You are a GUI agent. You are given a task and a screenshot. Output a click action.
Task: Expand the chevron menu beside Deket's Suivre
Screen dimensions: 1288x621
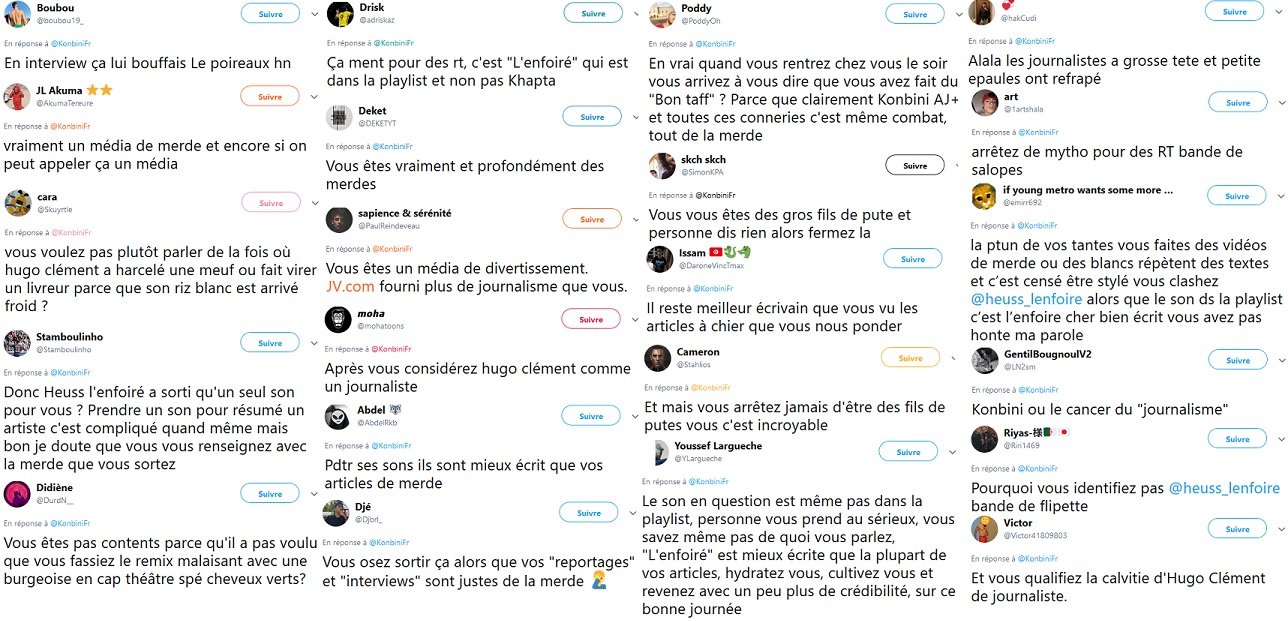[638, 117]
